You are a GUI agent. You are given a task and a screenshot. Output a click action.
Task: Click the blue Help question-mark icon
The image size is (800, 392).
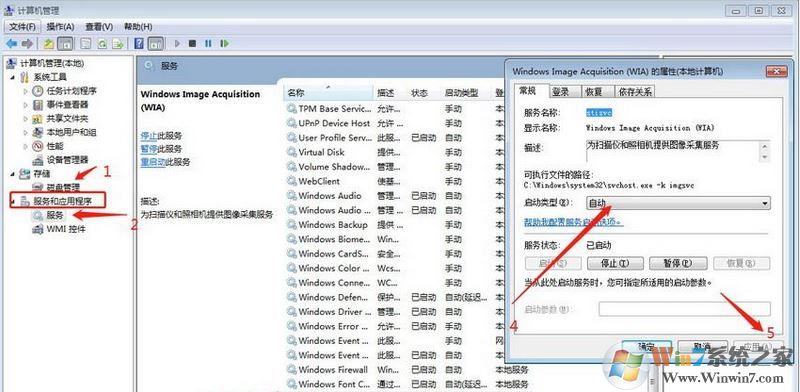pyautogui.click(x=139, y=44)
